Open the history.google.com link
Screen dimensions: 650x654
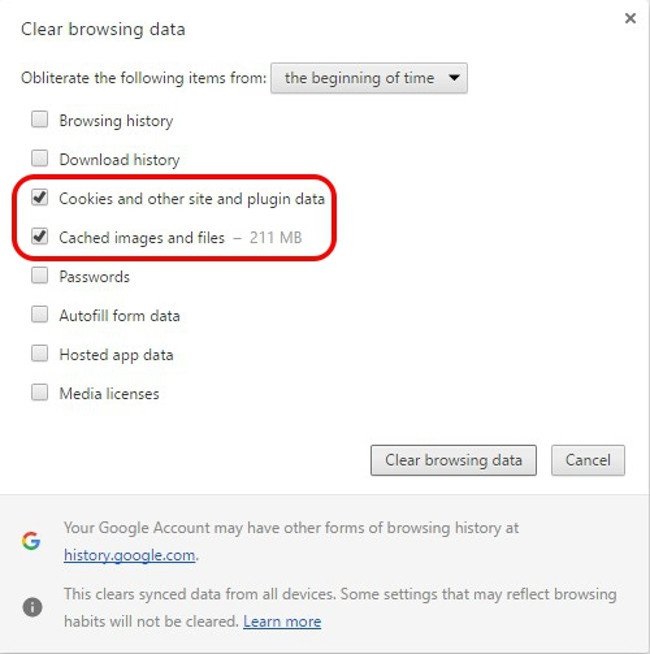130,554
